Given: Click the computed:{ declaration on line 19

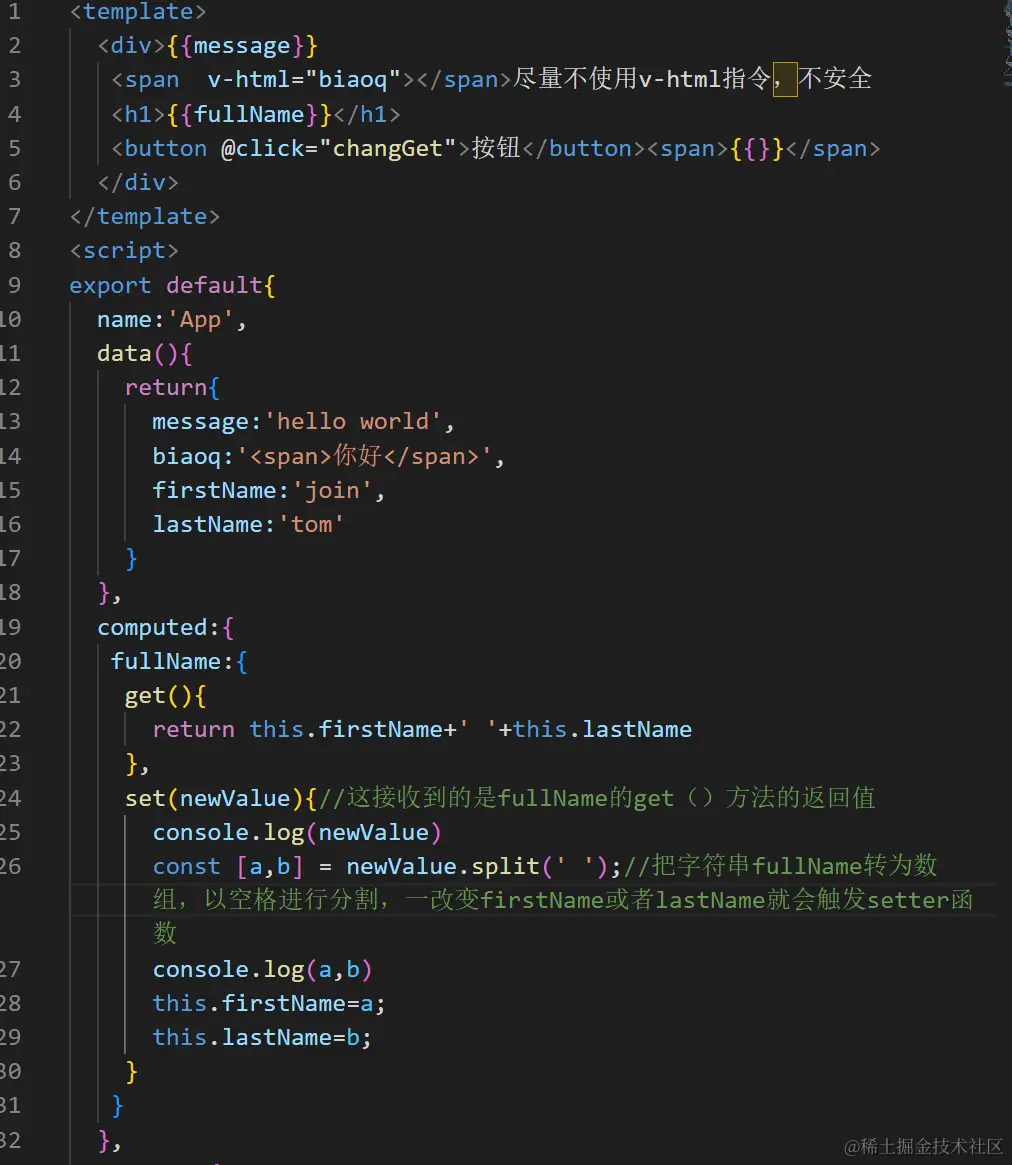Looking at the screenshot, I should click(x=165, y=627).
